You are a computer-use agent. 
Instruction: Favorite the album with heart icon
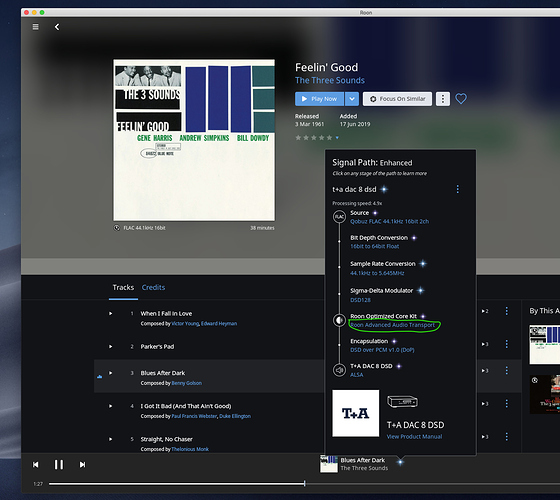coord(461,99)
